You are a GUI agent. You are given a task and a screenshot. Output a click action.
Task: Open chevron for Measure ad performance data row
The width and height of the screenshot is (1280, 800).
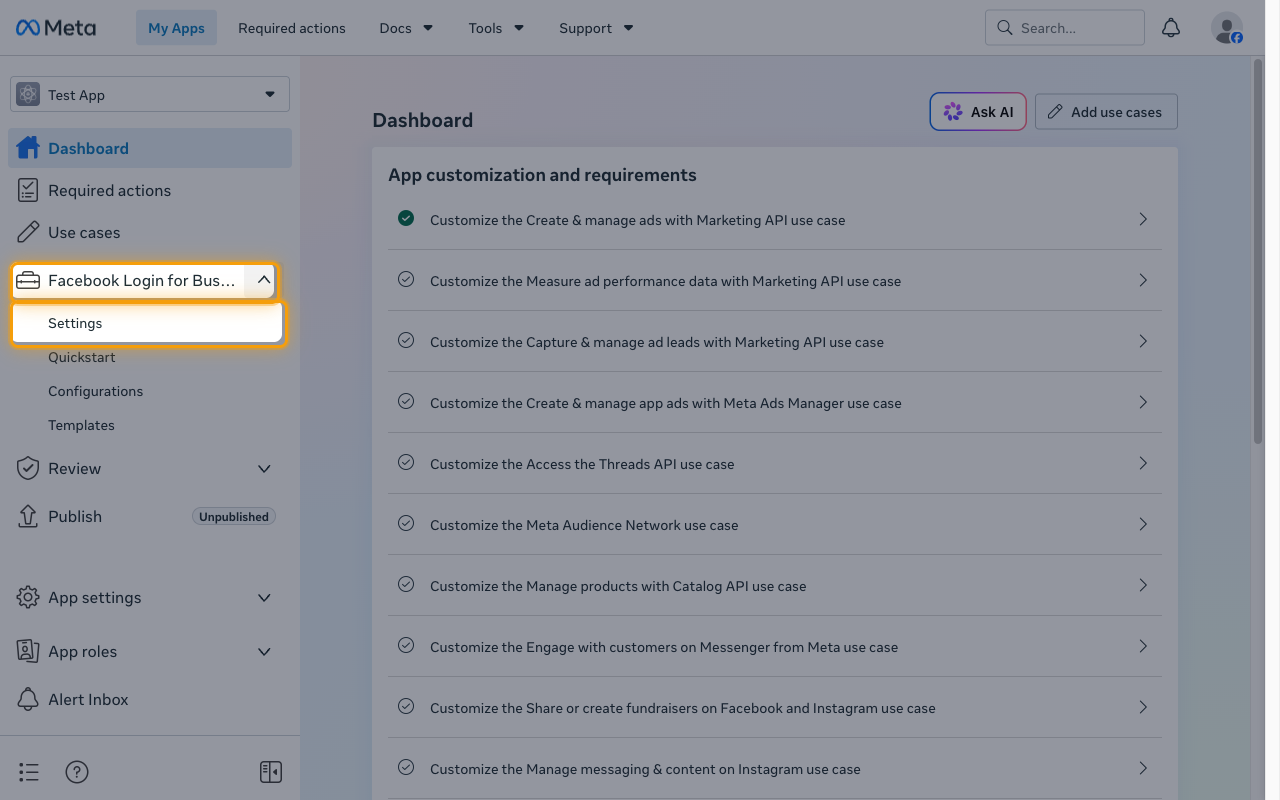(x=1143, y=281)
